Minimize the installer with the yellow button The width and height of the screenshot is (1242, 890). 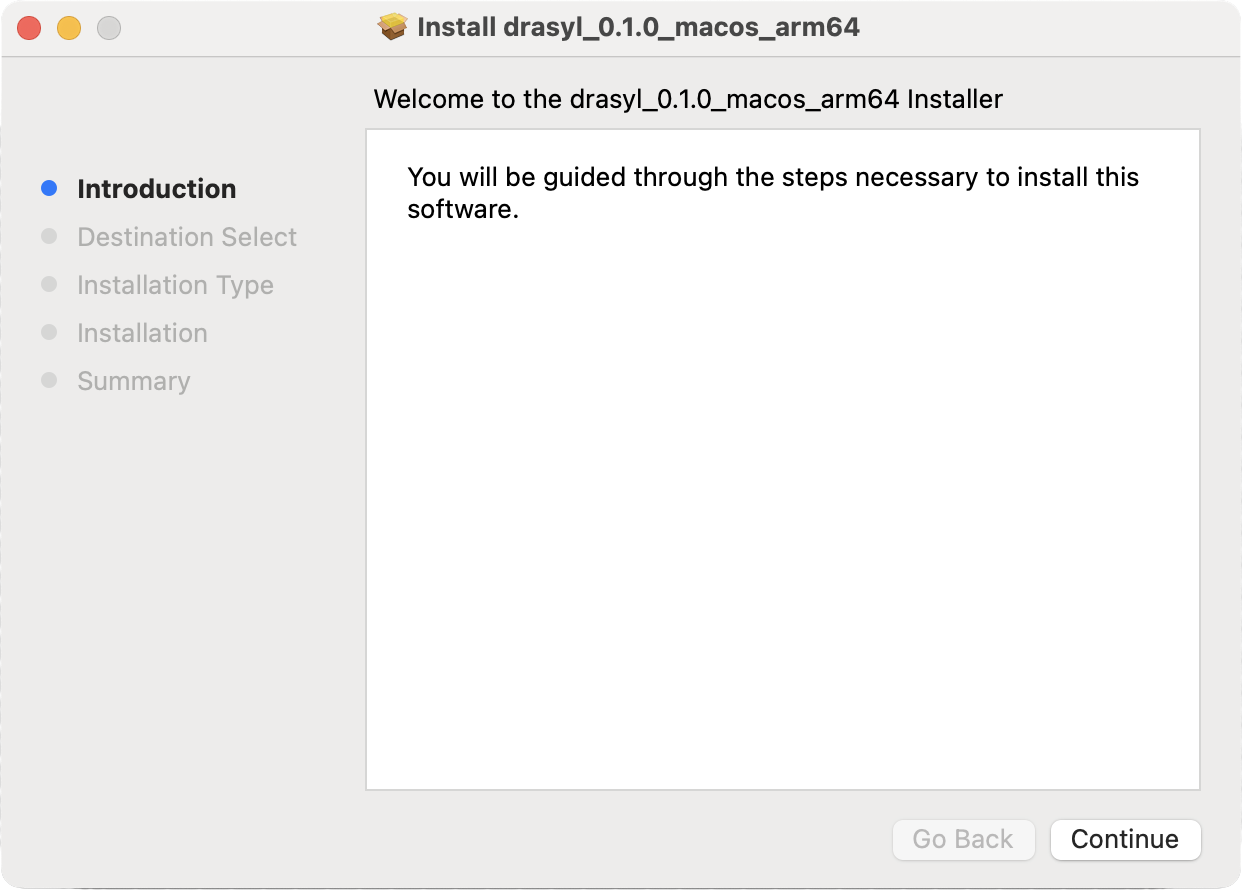(69, 28)
